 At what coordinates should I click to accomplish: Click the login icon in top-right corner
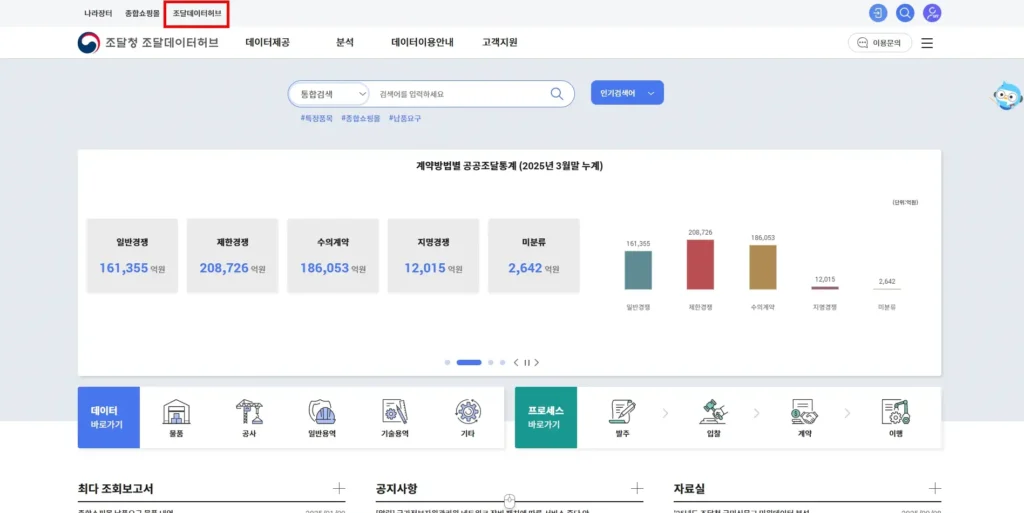click(877, 13)
